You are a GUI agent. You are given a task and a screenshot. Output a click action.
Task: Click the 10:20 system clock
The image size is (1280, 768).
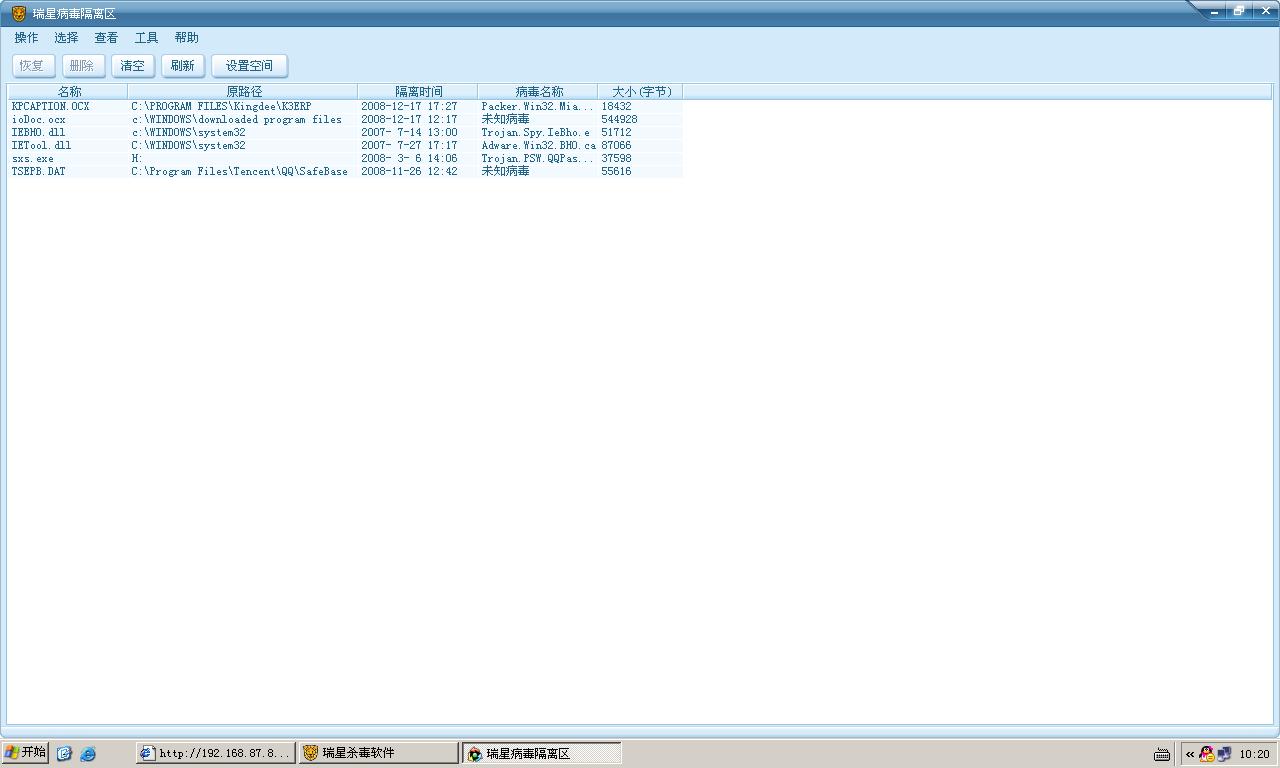pyautogui.click(x=1254, y=754)
